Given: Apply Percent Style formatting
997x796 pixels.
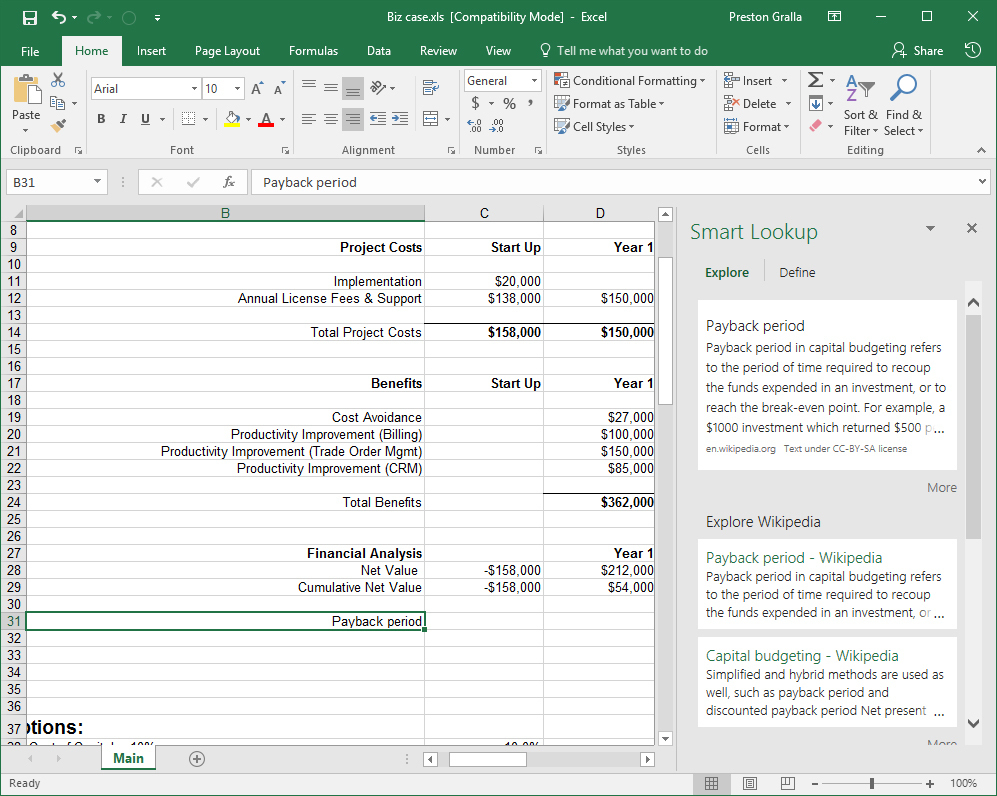Looking at the screenshot, I should click(509, 103).
